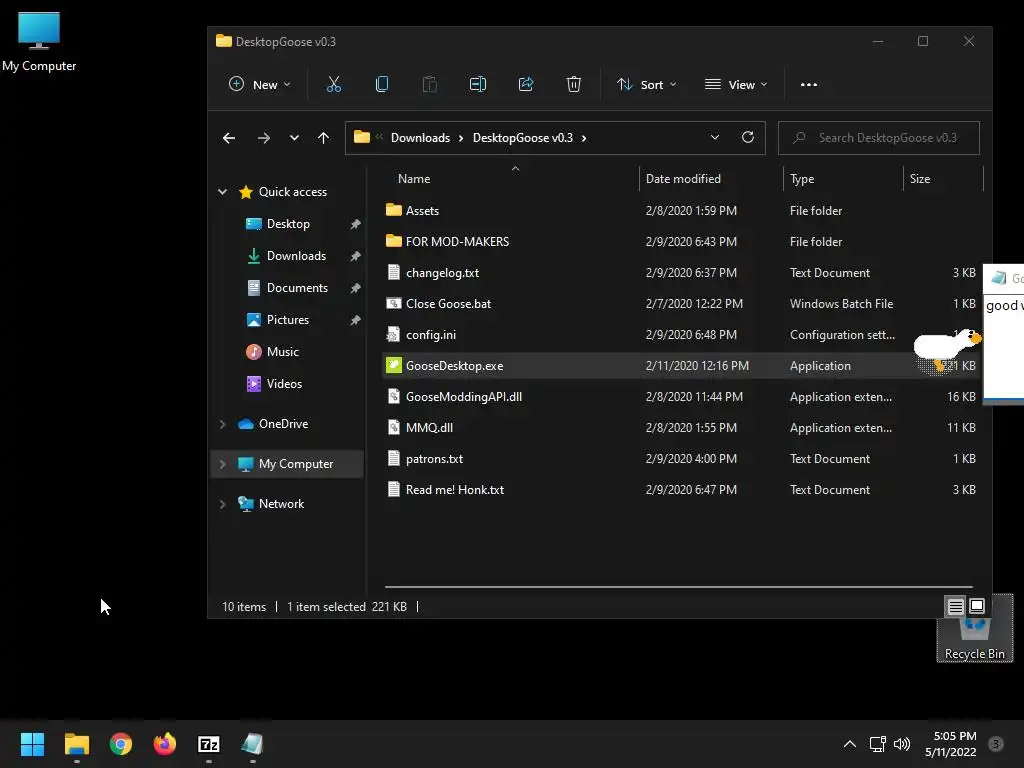Select My Computer desktop icon

(x=39, y=42)
